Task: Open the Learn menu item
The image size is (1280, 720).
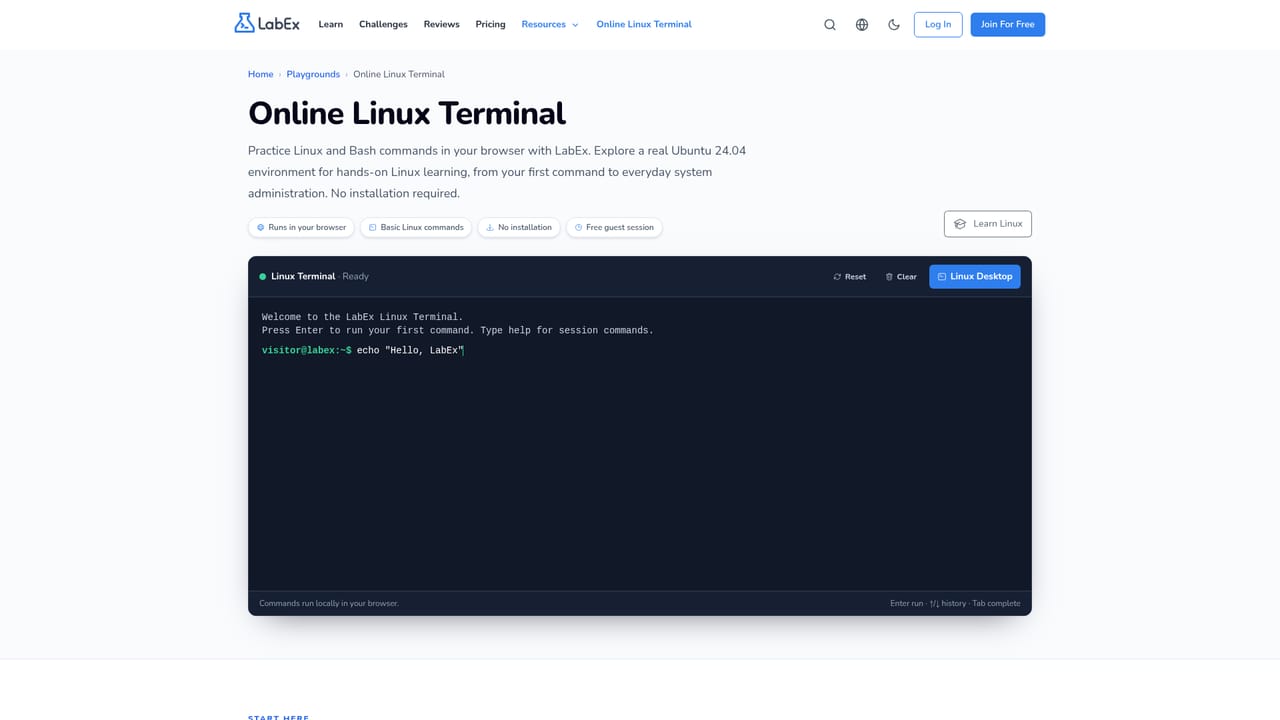Action: pyautogui.click(x=331, y=24)
